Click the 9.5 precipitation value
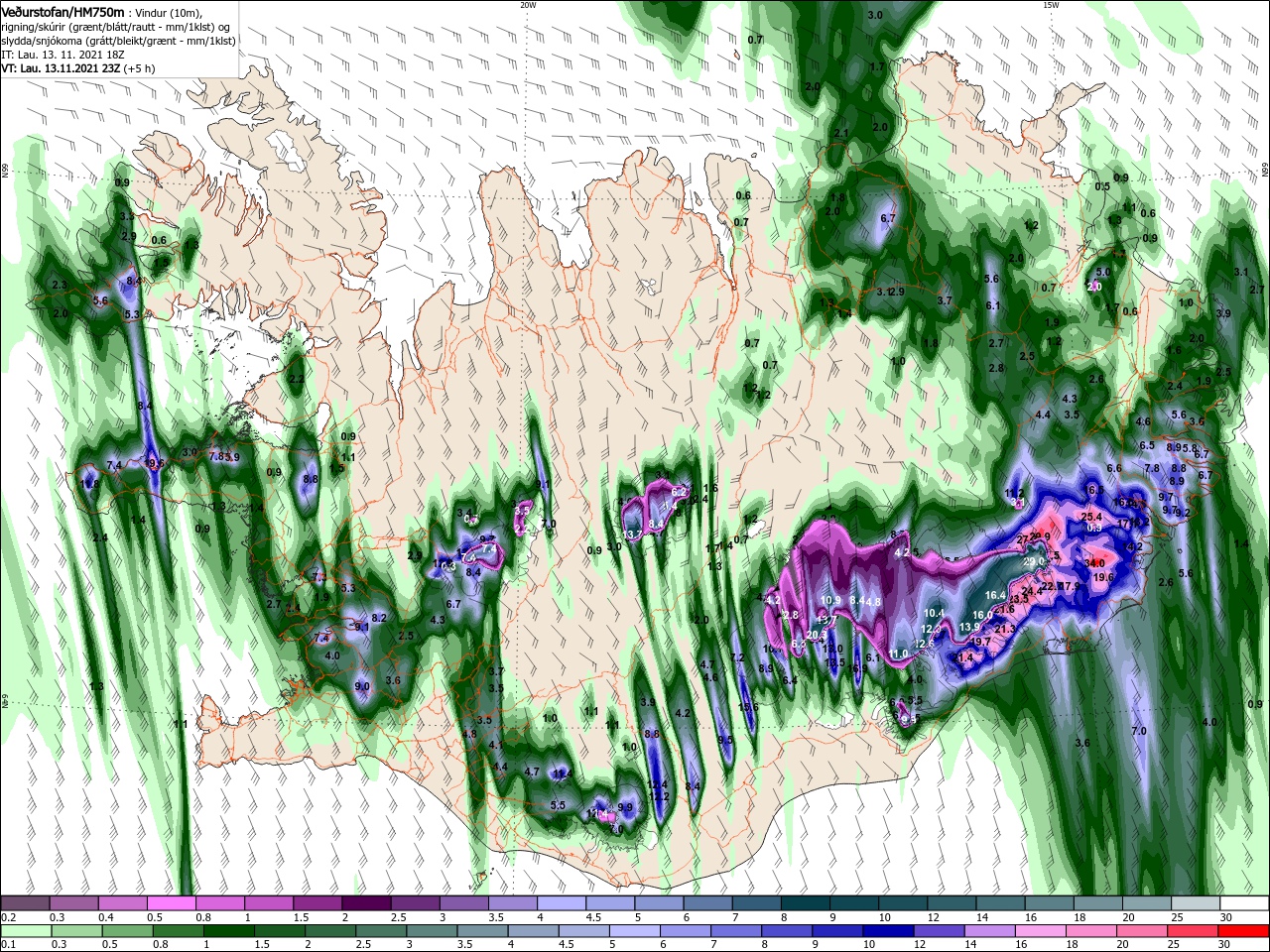 [x=725, y=740]
